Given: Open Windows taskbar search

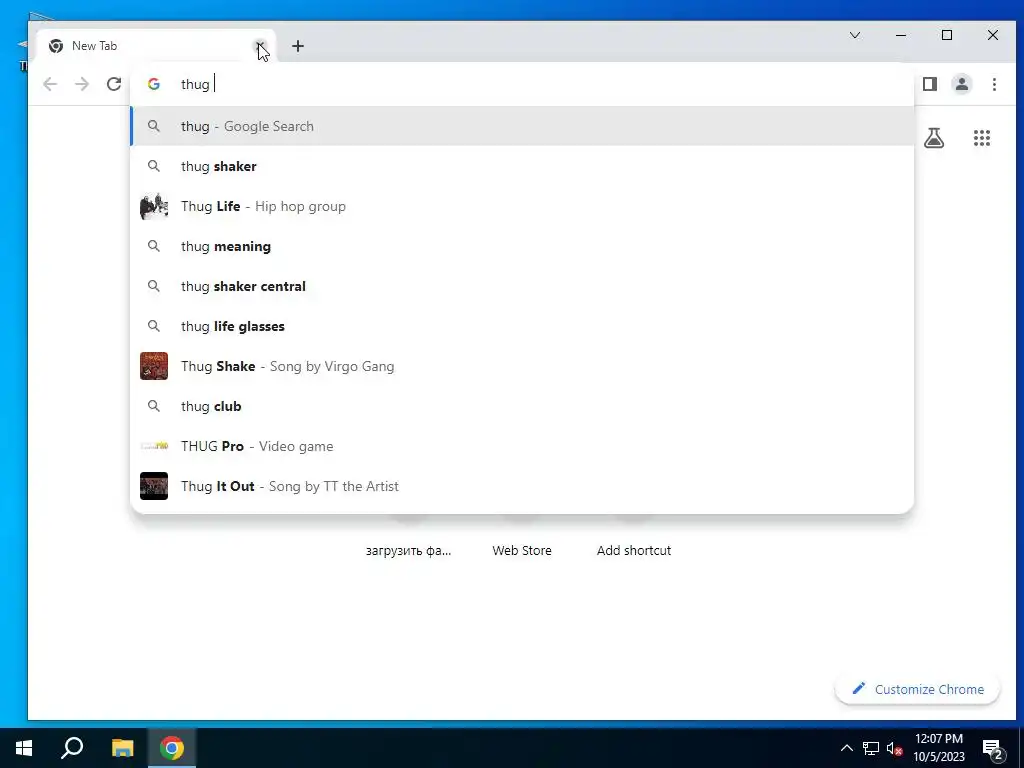Looking at the screenshot, I should (72, 748).
